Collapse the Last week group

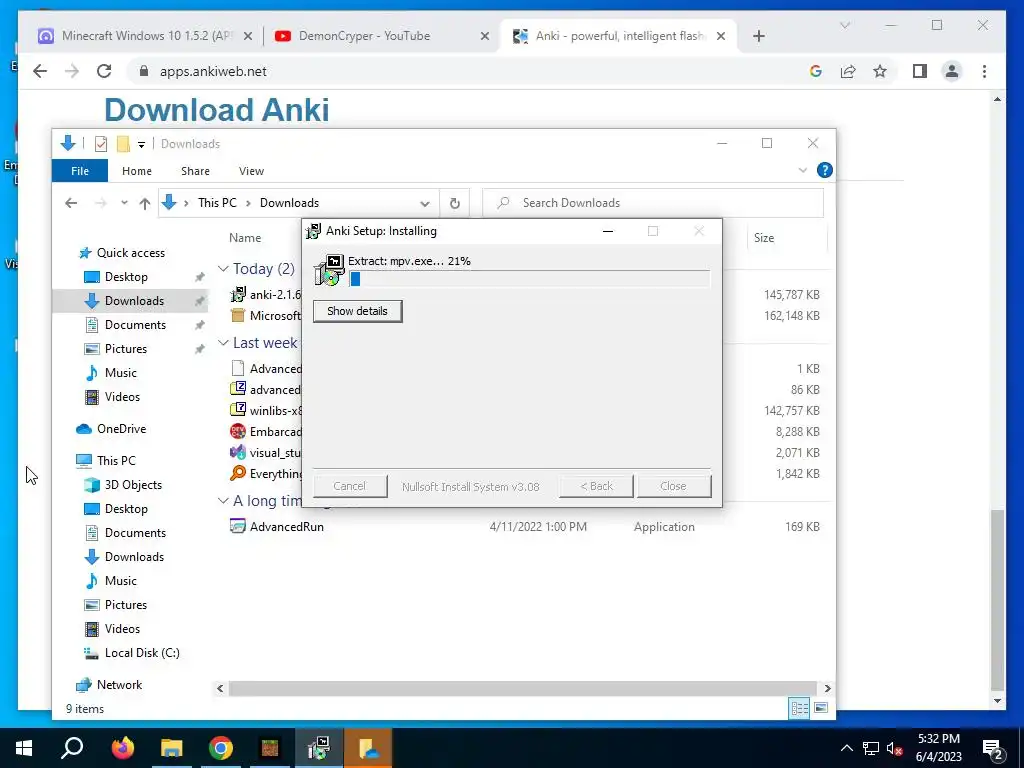[223, 343]
